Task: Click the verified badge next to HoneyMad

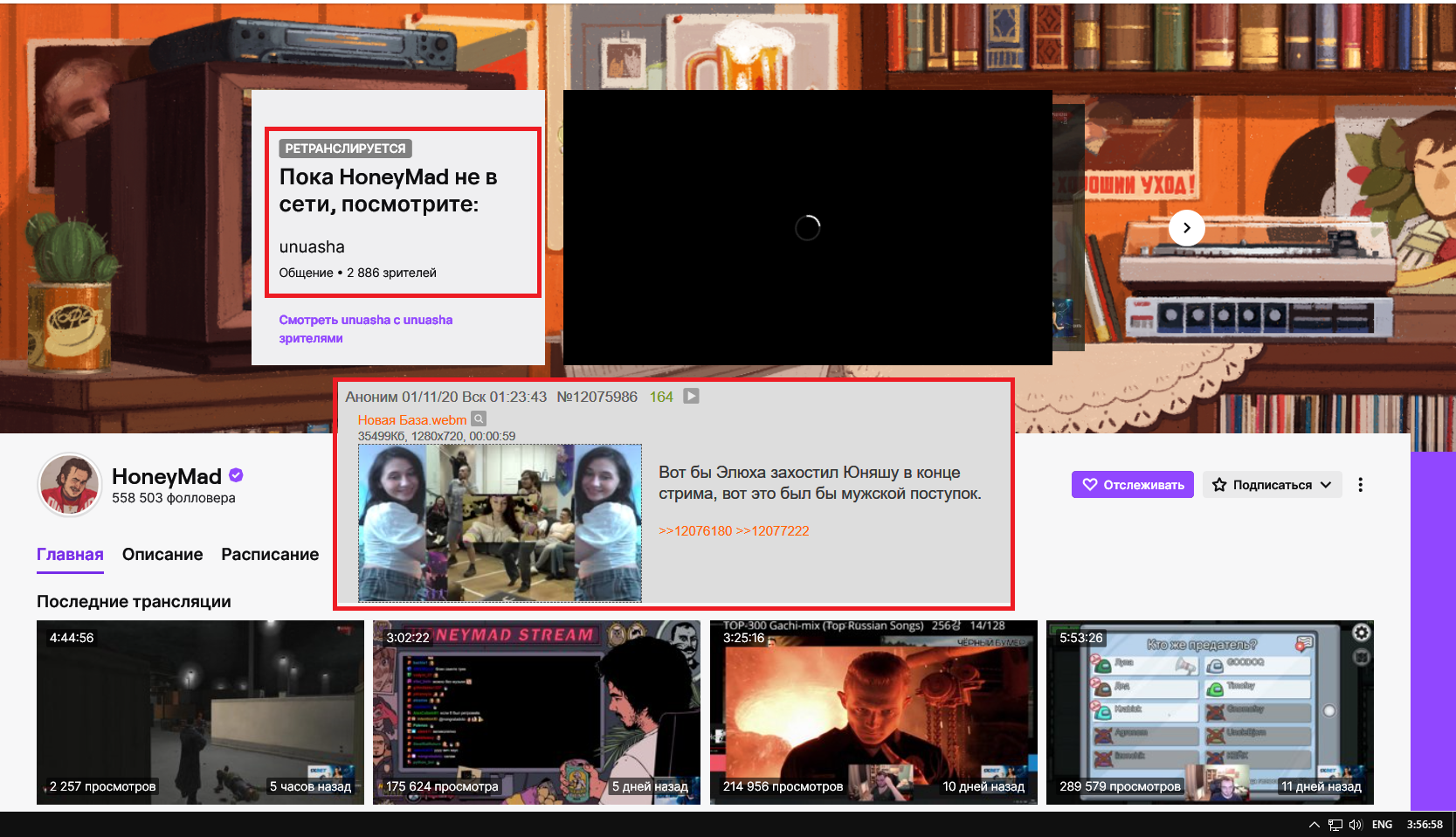Action: click(236, 475)
